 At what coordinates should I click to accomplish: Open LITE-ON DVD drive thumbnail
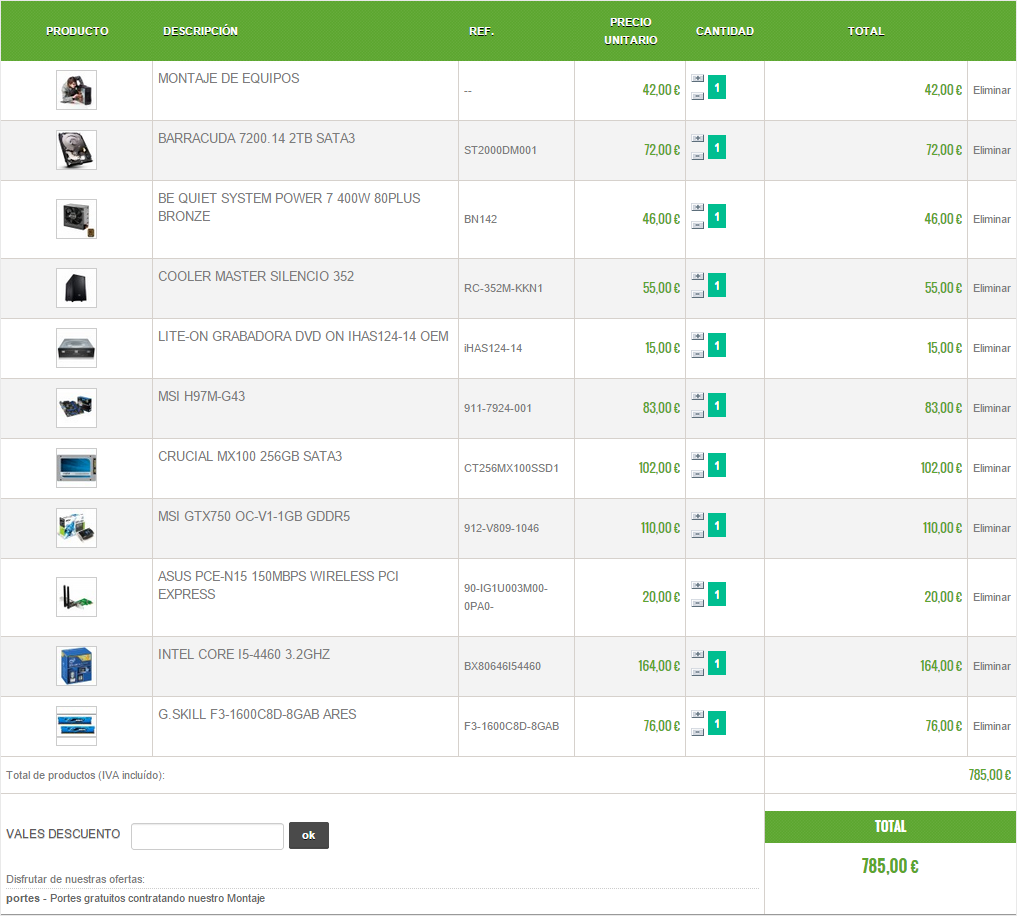76,348
